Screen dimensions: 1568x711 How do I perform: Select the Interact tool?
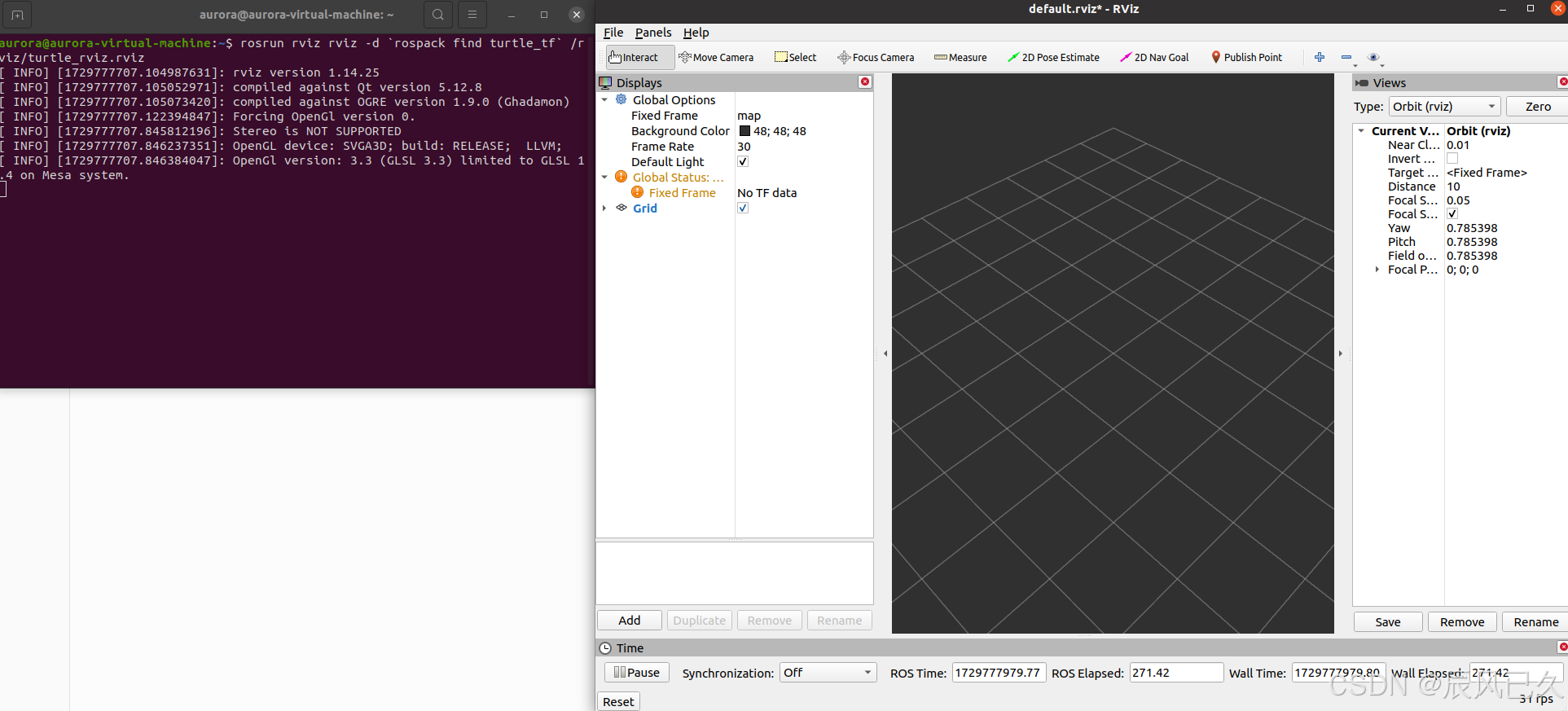click(639, 57)
